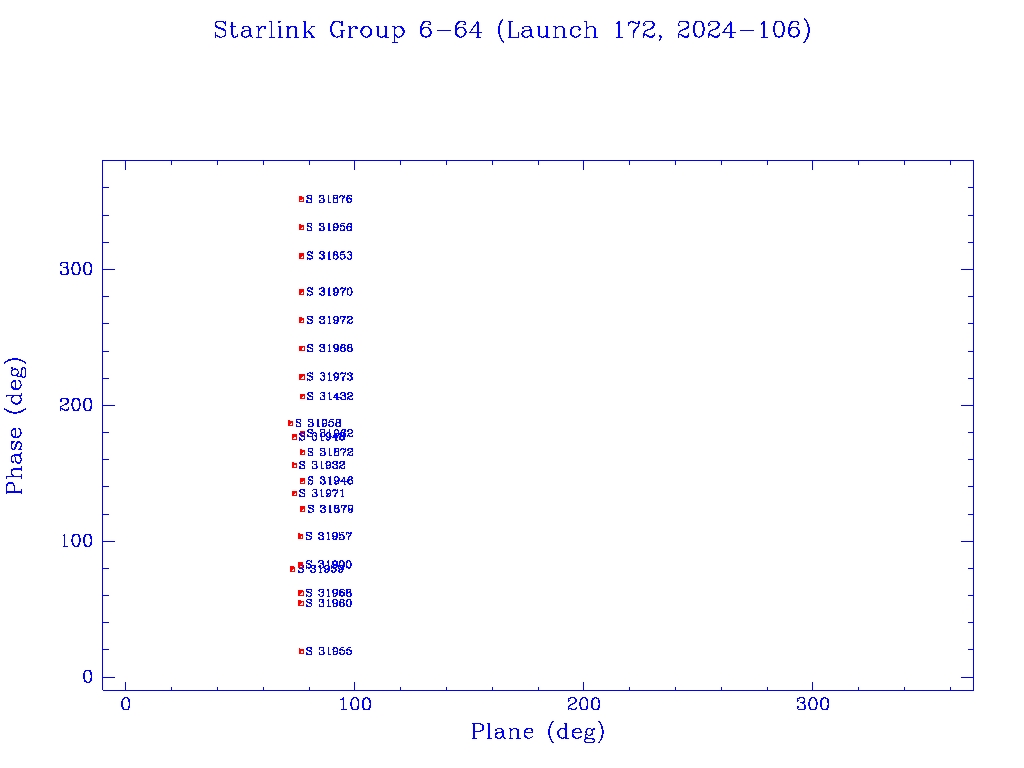Click the satellite label 'S 31879'
This screenshot has width=1024, height=768.
coord(330,509)
